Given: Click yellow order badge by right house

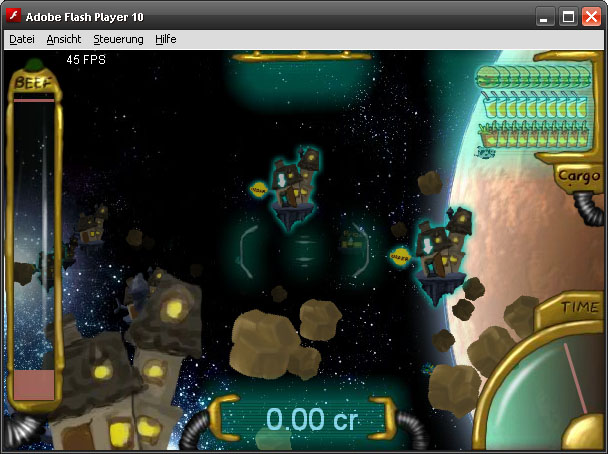Looking at the screenshot, I should coord(400,257).
